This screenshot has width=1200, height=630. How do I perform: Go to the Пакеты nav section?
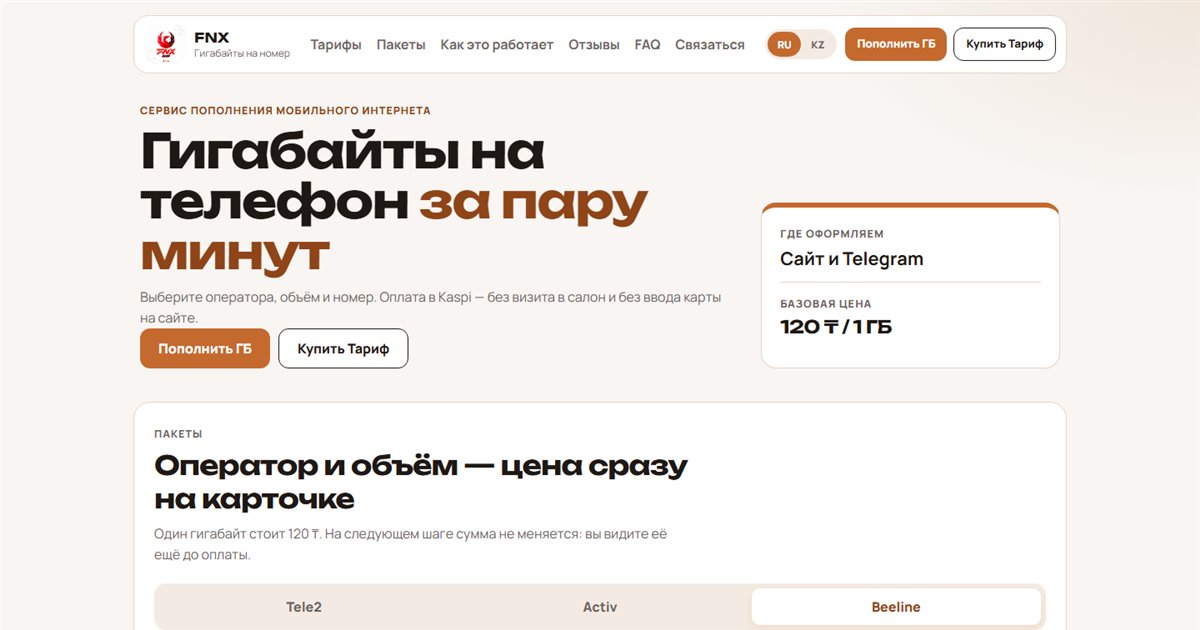pos(401,45)
